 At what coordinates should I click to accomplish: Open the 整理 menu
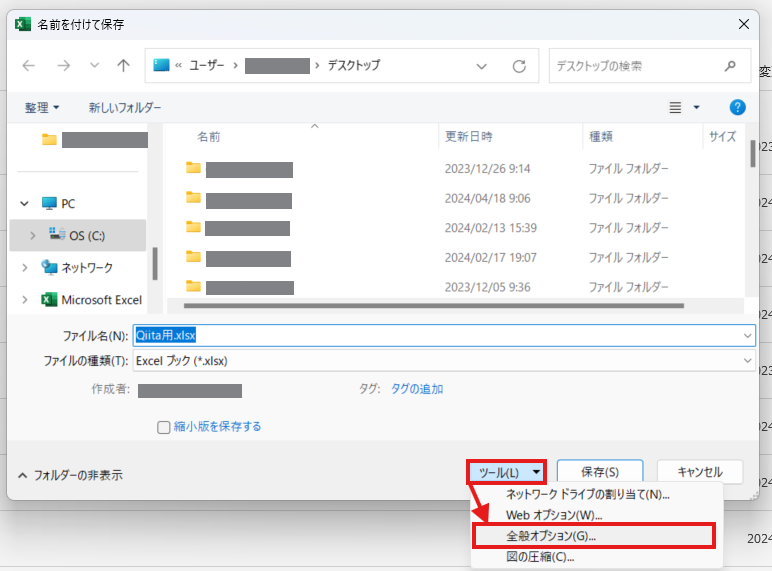(x=42, y=107)
